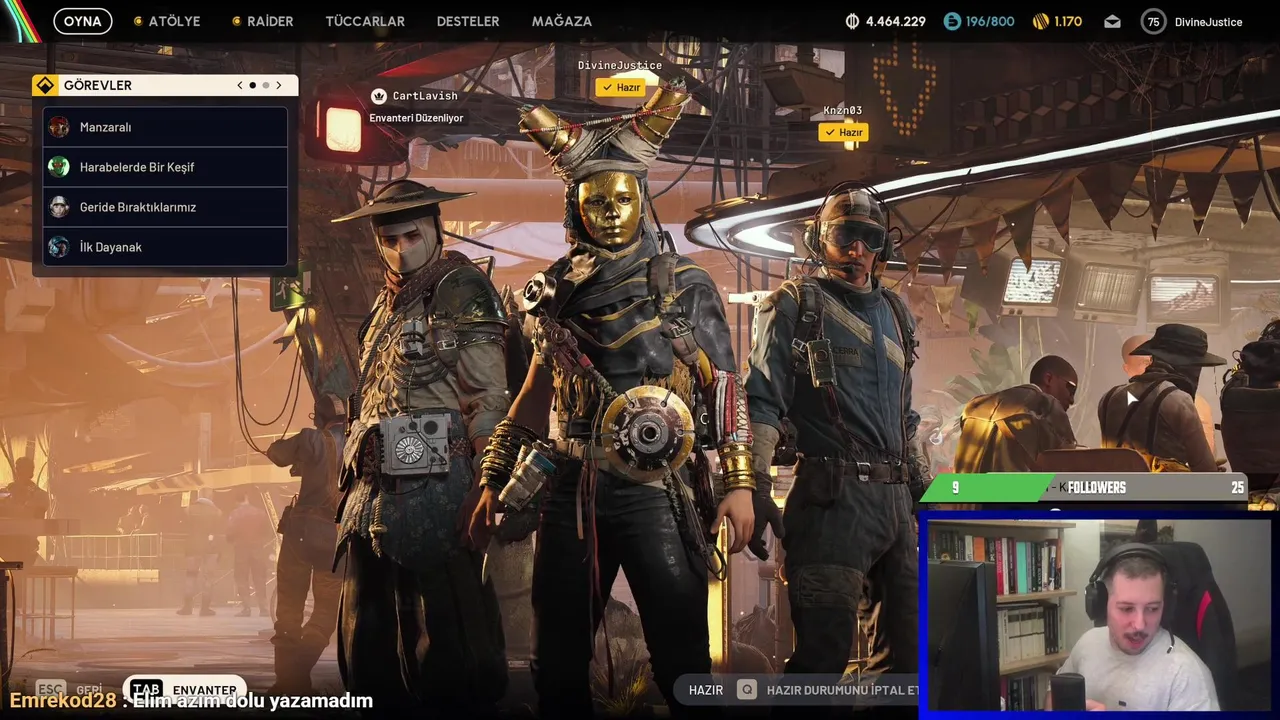Open DivineJustice profile name in top bar
1280x720 pixels.
pos(1208,22)
